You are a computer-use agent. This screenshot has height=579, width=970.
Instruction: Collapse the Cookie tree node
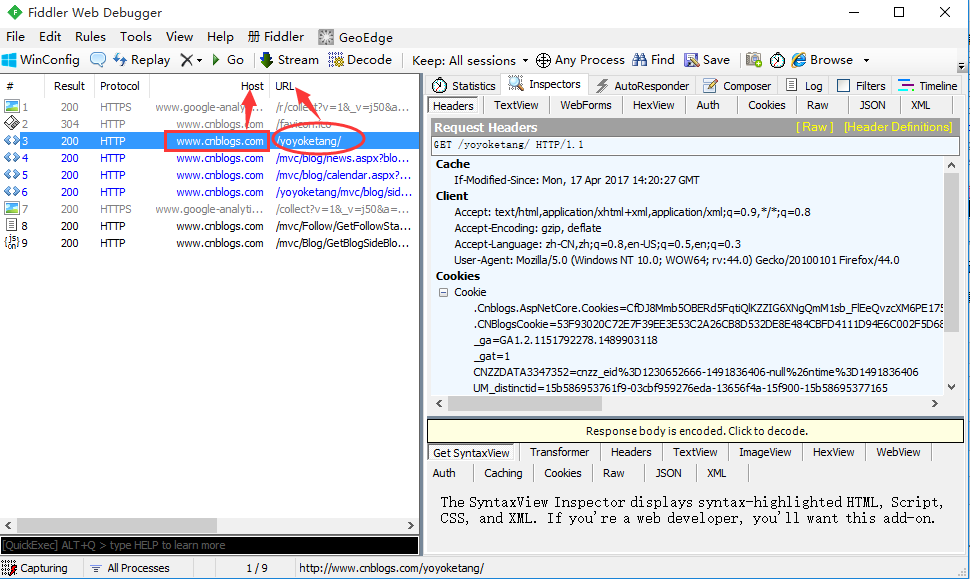pyautogui.click(x=444, y=292)
